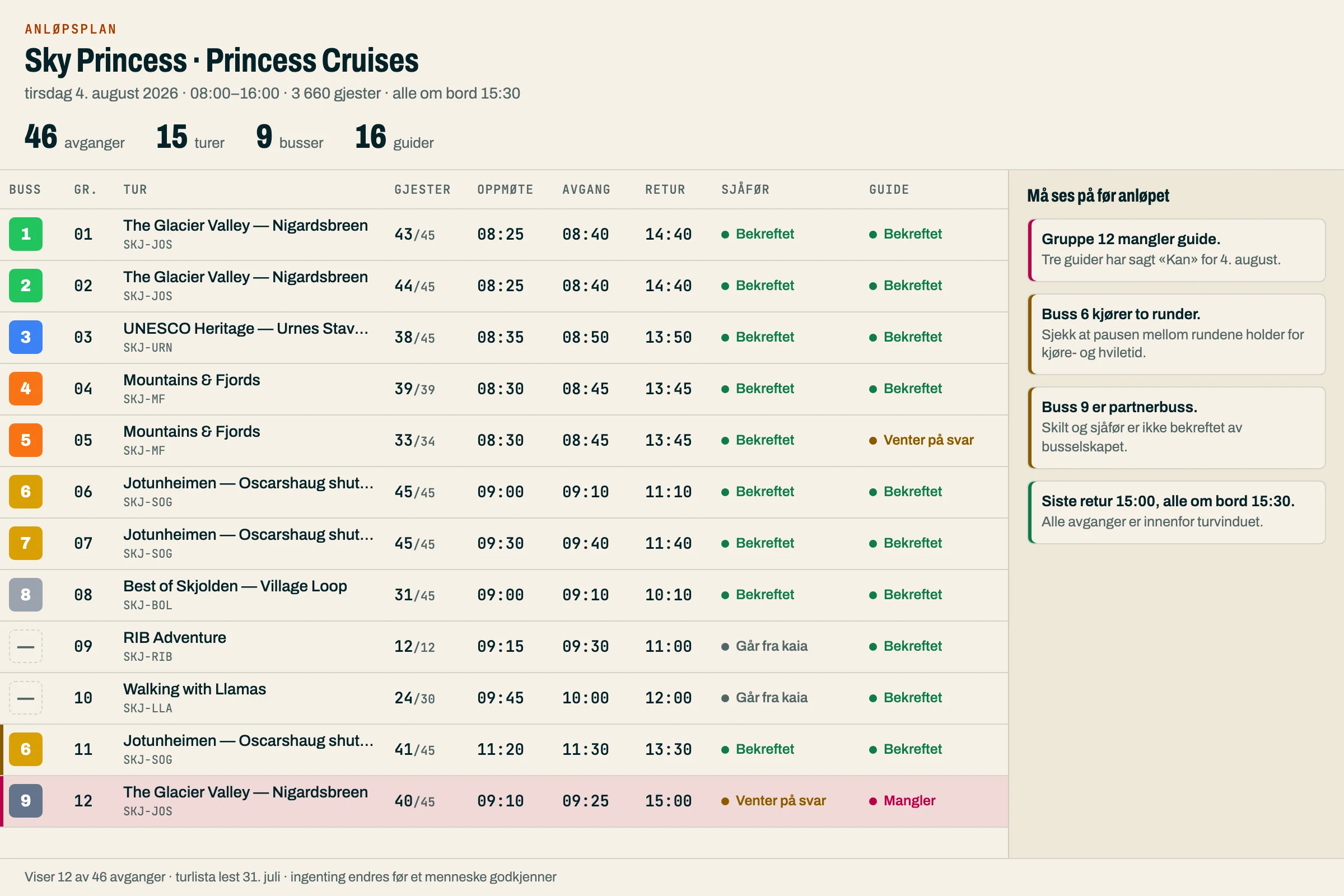Click the GJESTER column header

pyautogui.click(x=422, y=190)
